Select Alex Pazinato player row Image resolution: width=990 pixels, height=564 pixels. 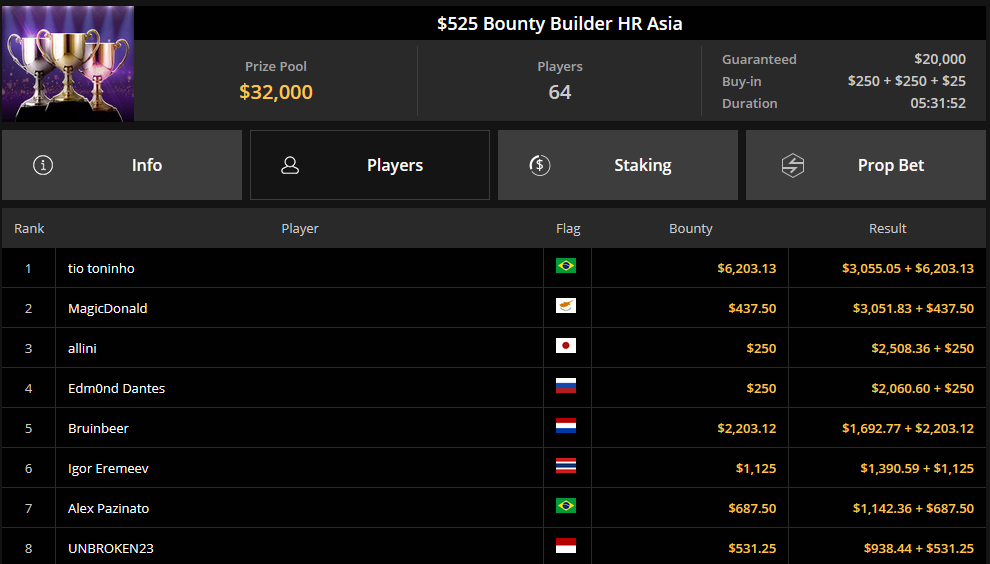click(x=494, y=508)
